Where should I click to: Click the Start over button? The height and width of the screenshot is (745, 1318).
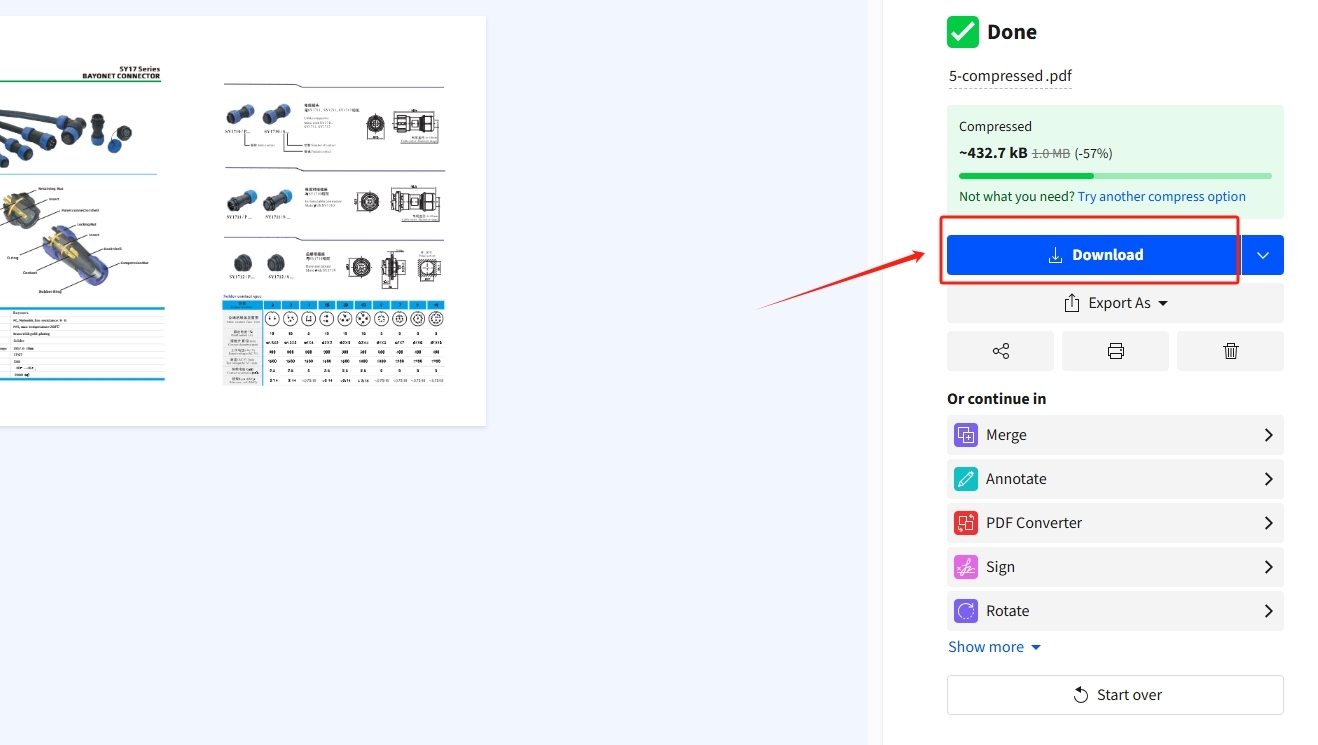[1115, 695]
